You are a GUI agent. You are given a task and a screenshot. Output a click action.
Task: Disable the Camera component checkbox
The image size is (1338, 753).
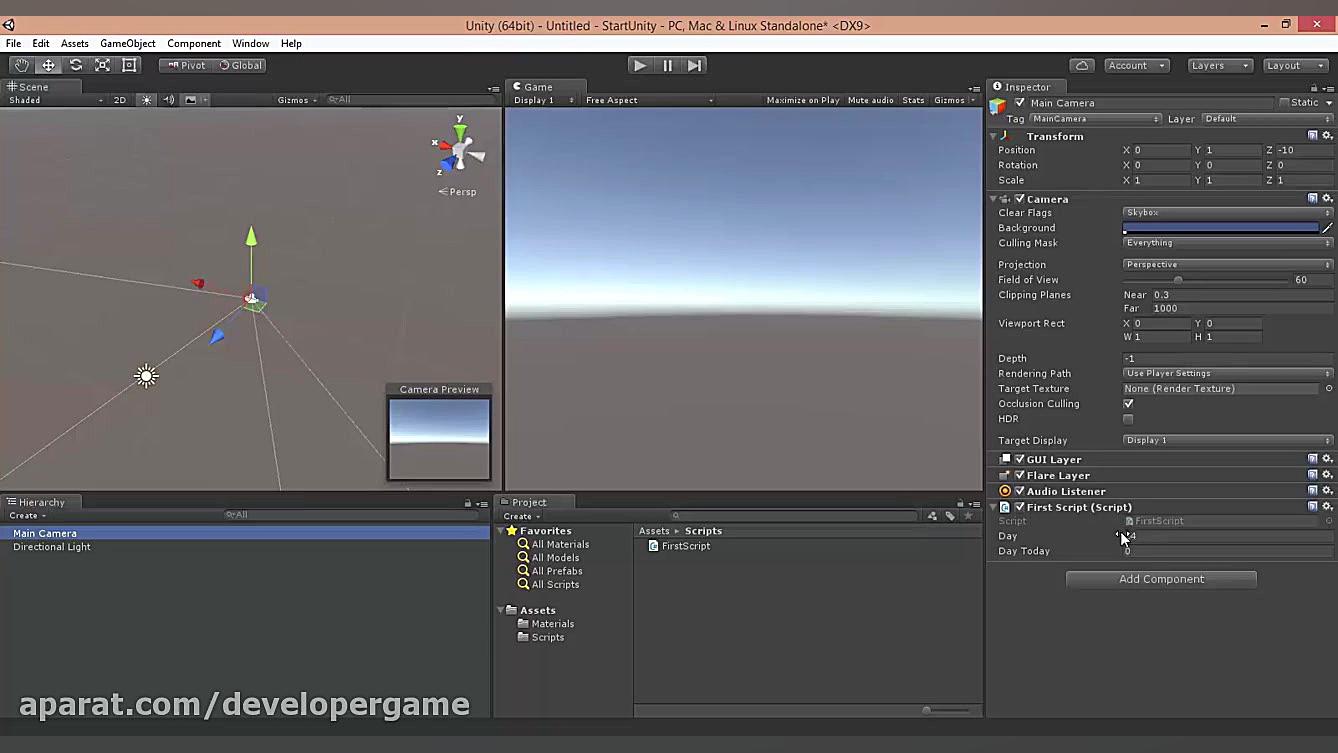[1020, 199]
